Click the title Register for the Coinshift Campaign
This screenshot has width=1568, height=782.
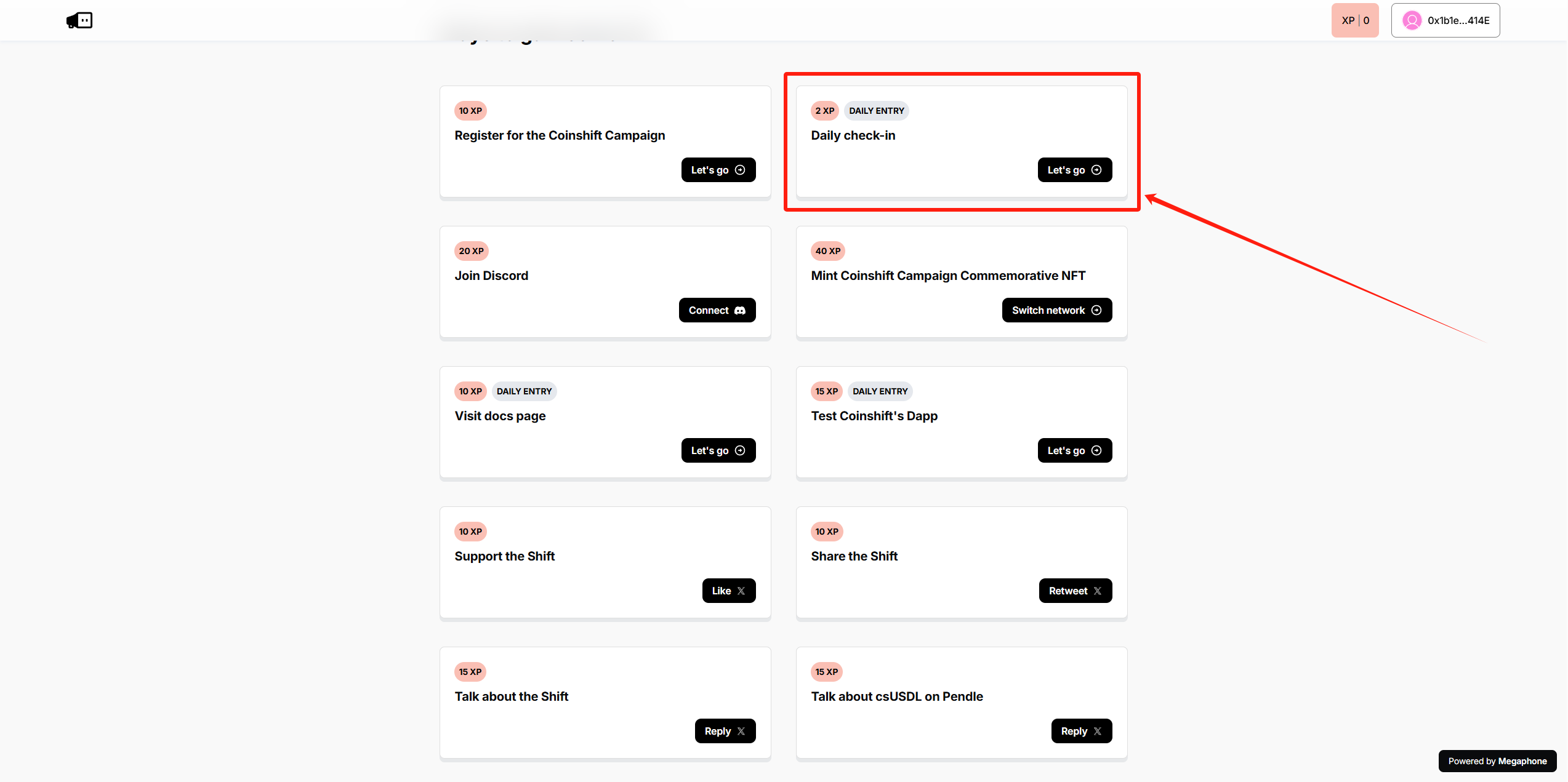[x=560, y=135]
